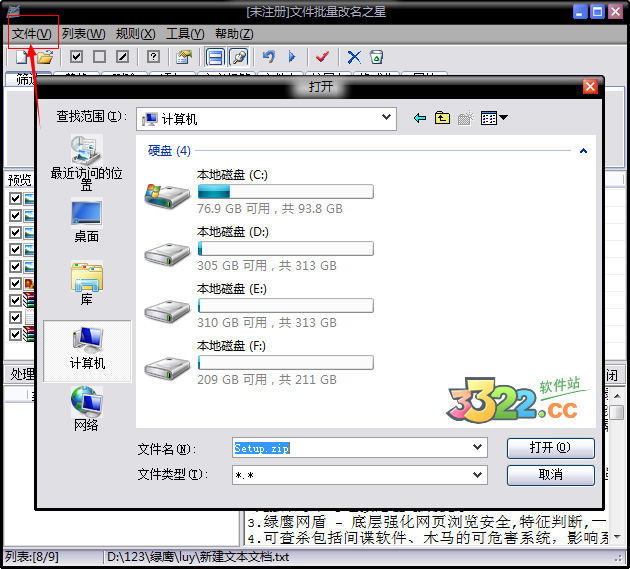Select Libraries (库) in the dialog sidebar
The height and width of the screenshot is (569, 630).
coord(86,283)
